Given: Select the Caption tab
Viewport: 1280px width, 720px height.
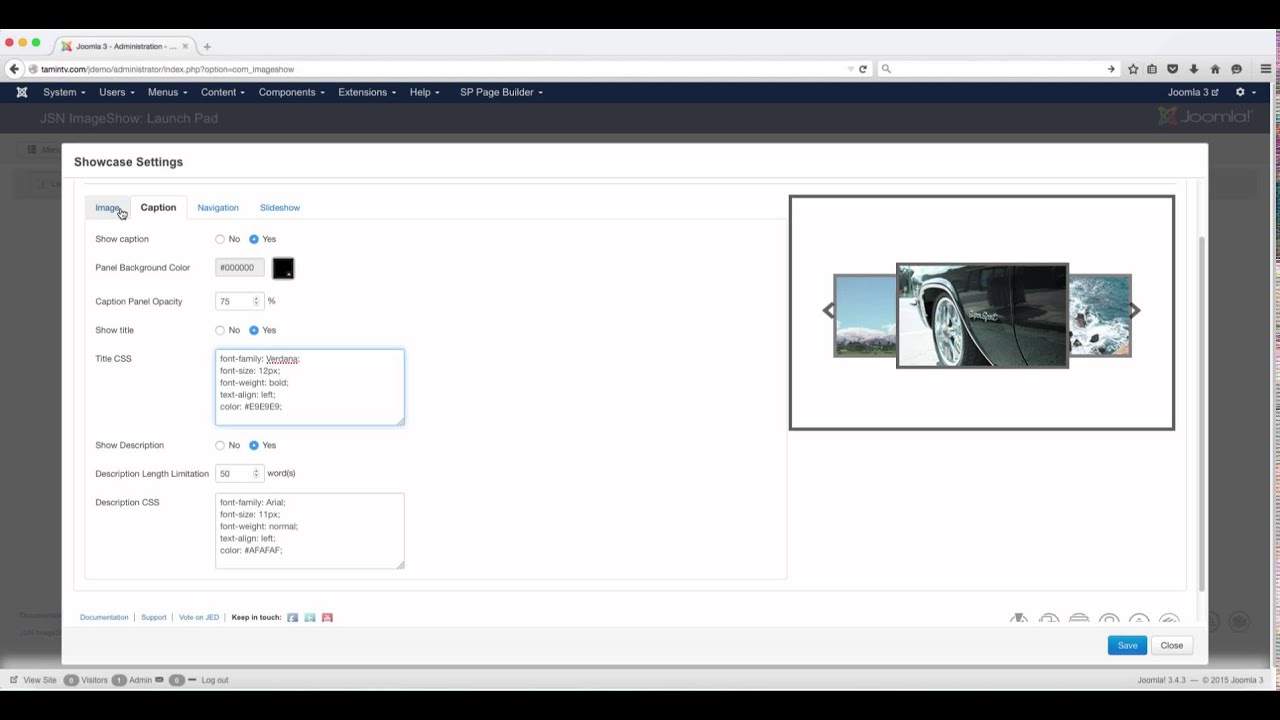Looking at the screenshot, I should (158, 208).
